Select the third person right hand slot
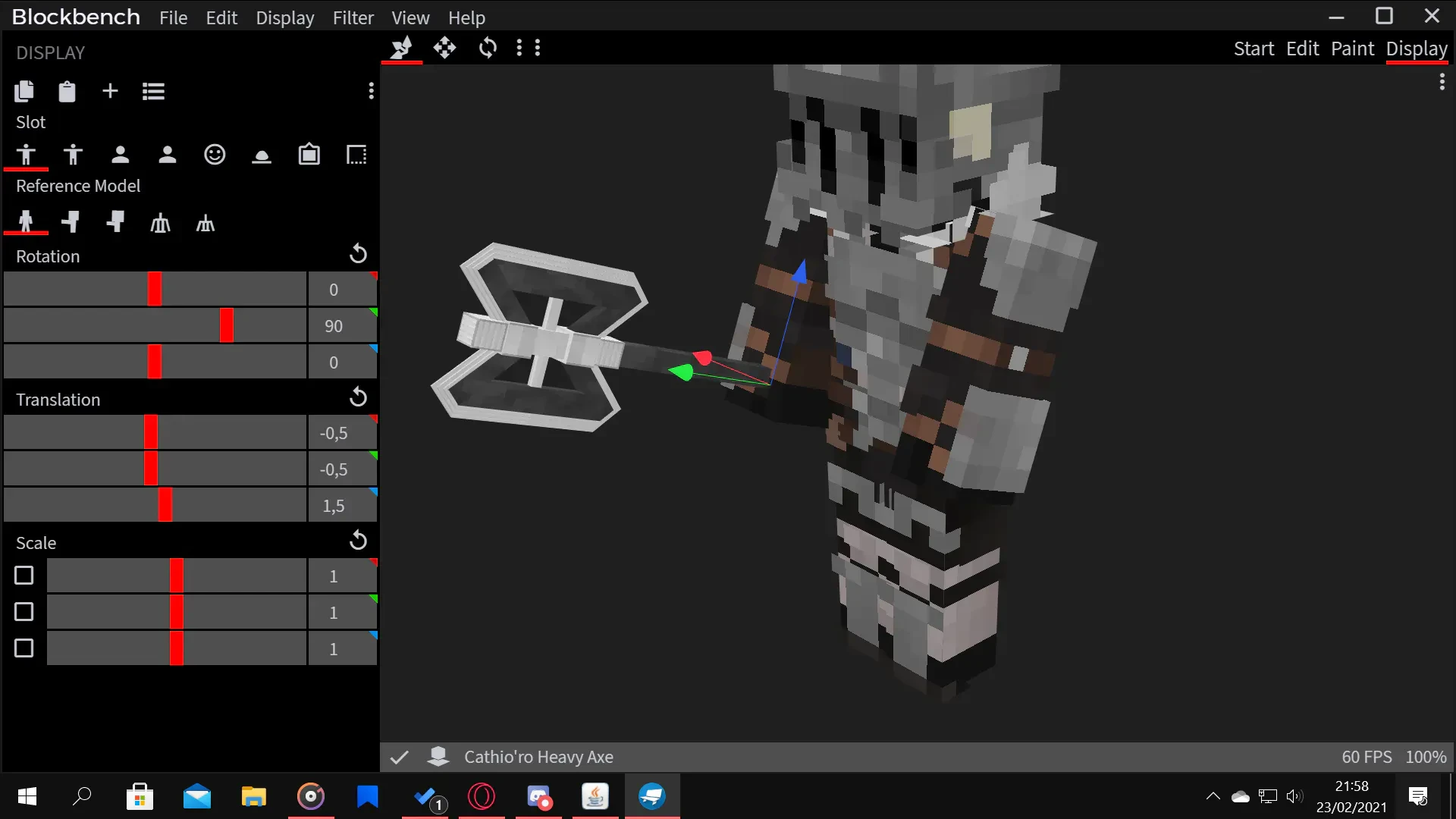The width and height of the screenshot is (1456, 819). (x=26, y=155)
